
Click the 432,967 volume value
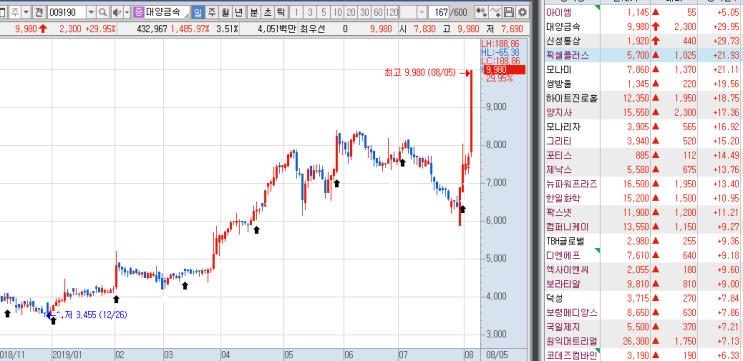[152, 29]
